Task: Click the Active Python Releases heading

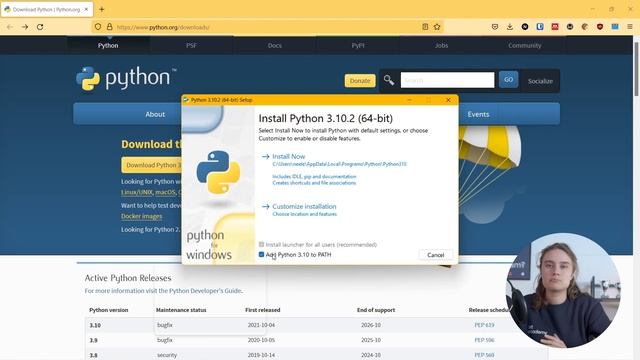Action: click(x=128, y=278)
